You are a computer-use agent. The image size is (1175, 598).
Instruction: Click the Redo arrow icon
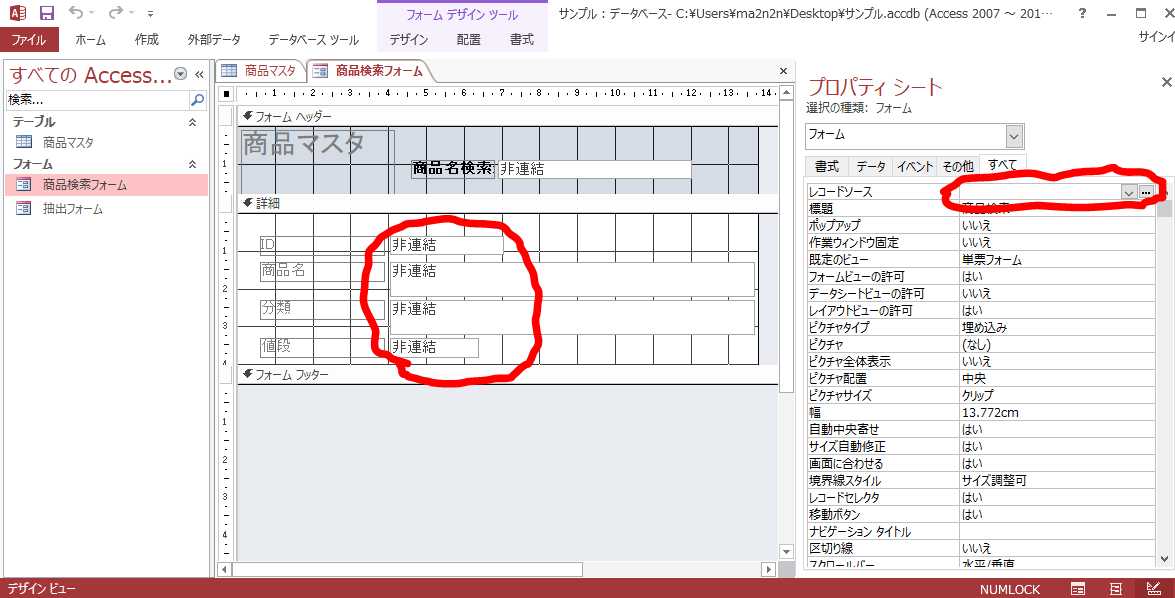click(115, 12)
